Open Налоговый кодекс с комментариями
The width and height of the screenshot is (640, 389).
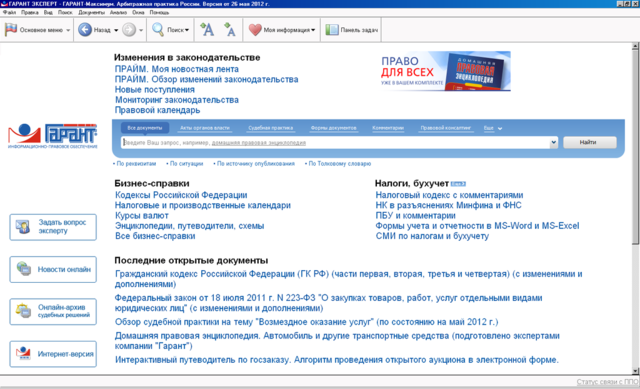pos(449,195)
